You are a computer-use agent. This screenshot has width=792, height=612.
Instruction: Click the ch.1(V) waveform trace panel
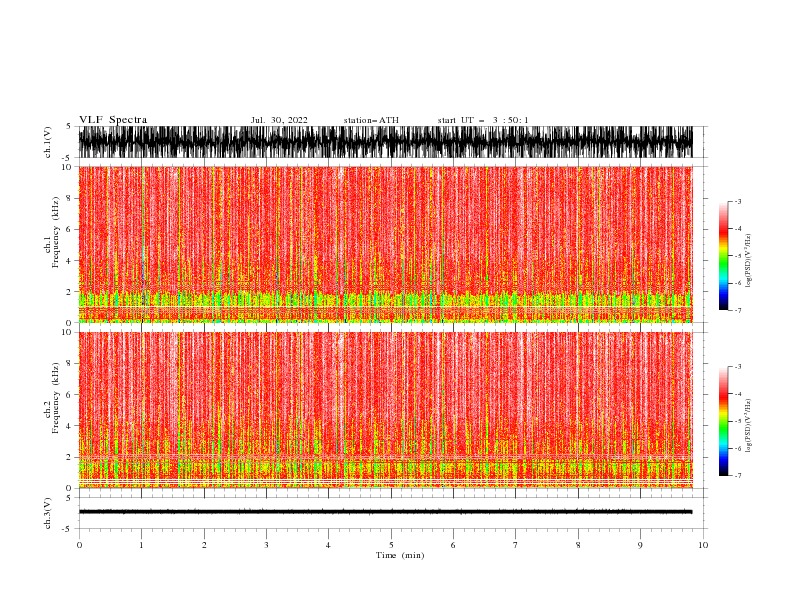[385, 142]
